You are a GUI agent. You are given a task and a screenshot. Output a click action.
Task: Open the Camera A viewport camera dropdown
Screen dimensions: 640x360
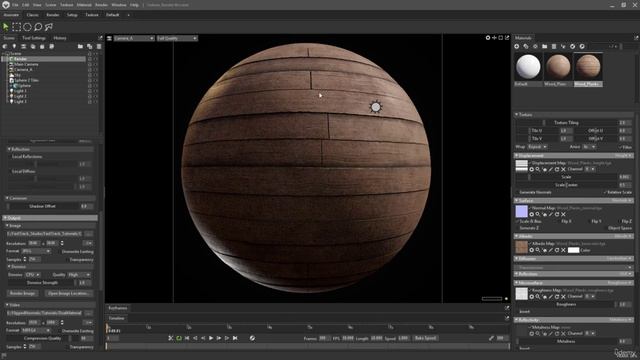134,38
